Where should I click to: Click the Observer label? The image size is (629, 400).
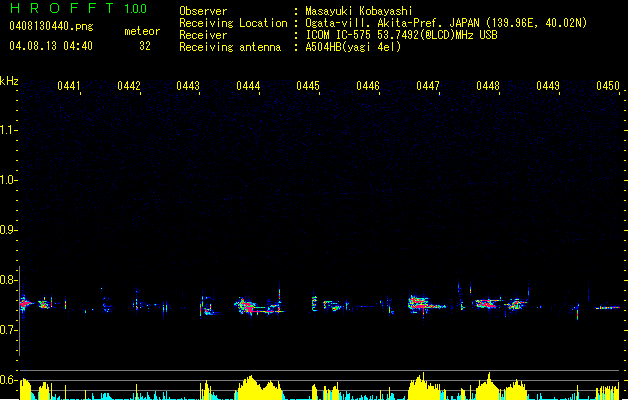point(203,11)
